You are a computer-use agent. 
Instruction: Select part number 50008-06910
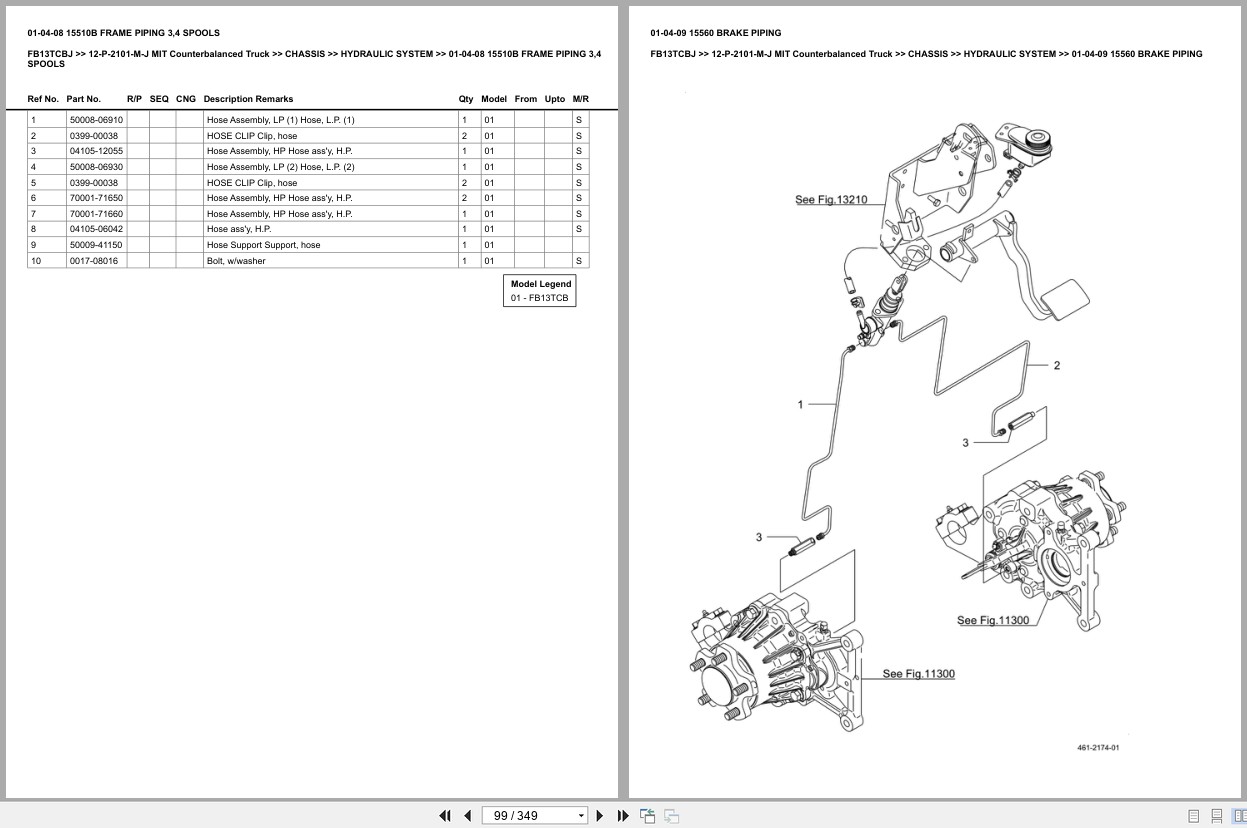tap(96, 120)
